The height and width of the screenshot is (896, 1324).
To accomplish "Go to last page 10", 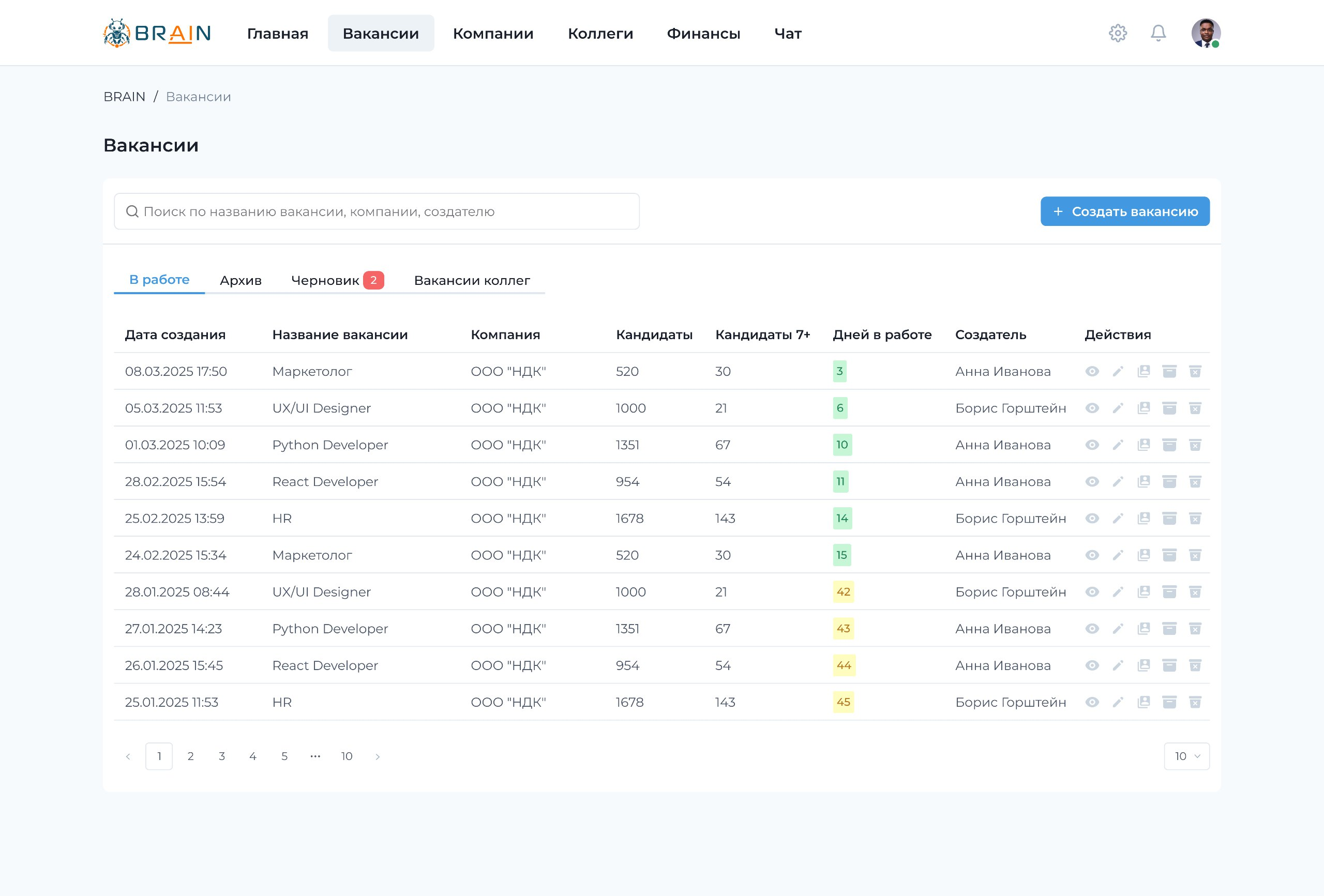I will click(x=347, y=756).
